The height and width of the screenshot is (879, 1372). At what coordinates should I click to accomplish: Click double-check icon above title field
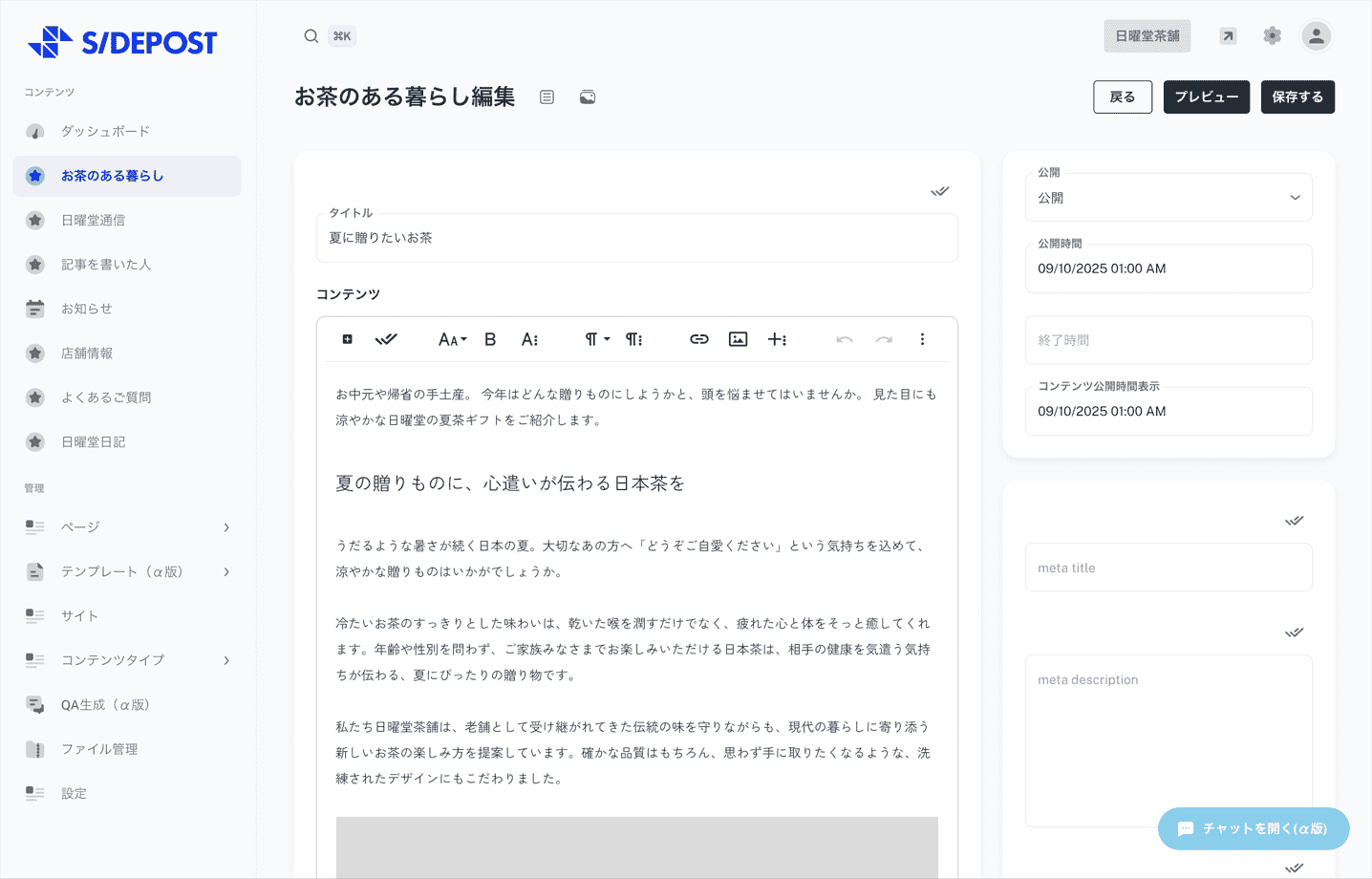(940, 191)
